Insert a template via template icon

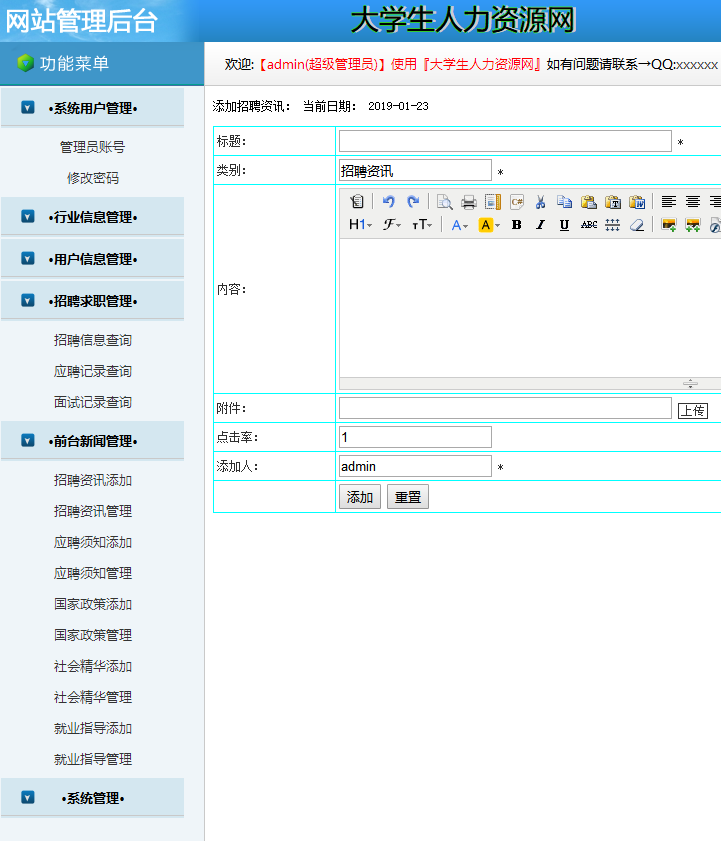click(x=493, y=202)
